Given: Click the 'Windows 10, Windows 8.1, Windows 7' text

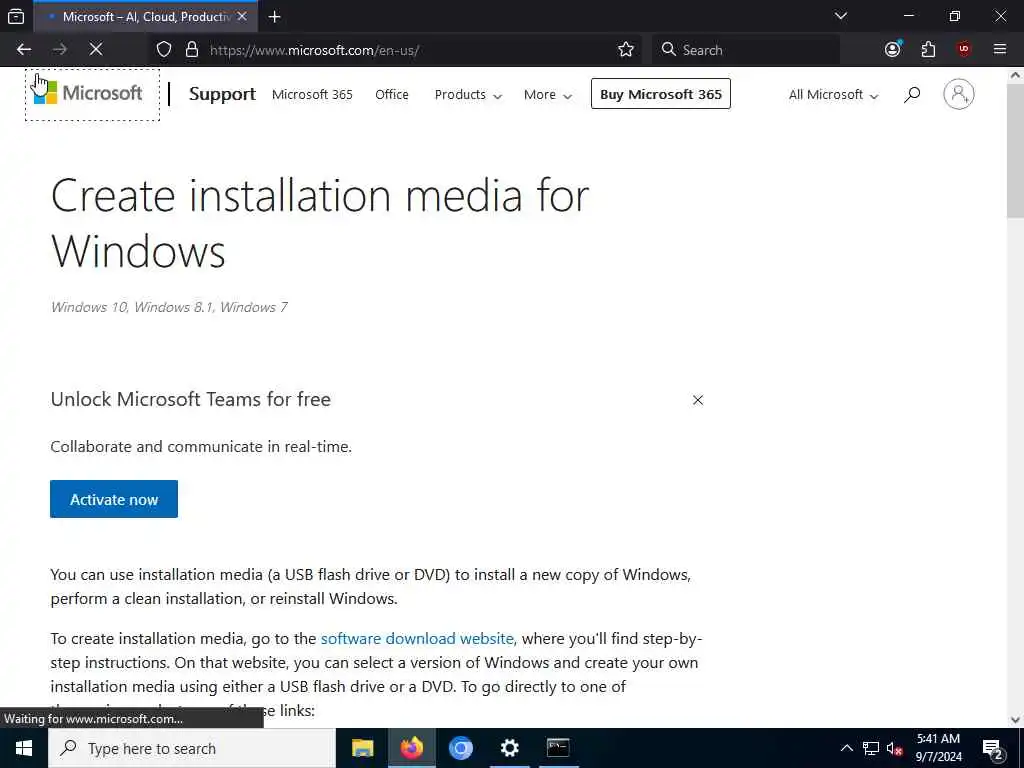Looking at the screenshot, I should click(x=169, y=307).
